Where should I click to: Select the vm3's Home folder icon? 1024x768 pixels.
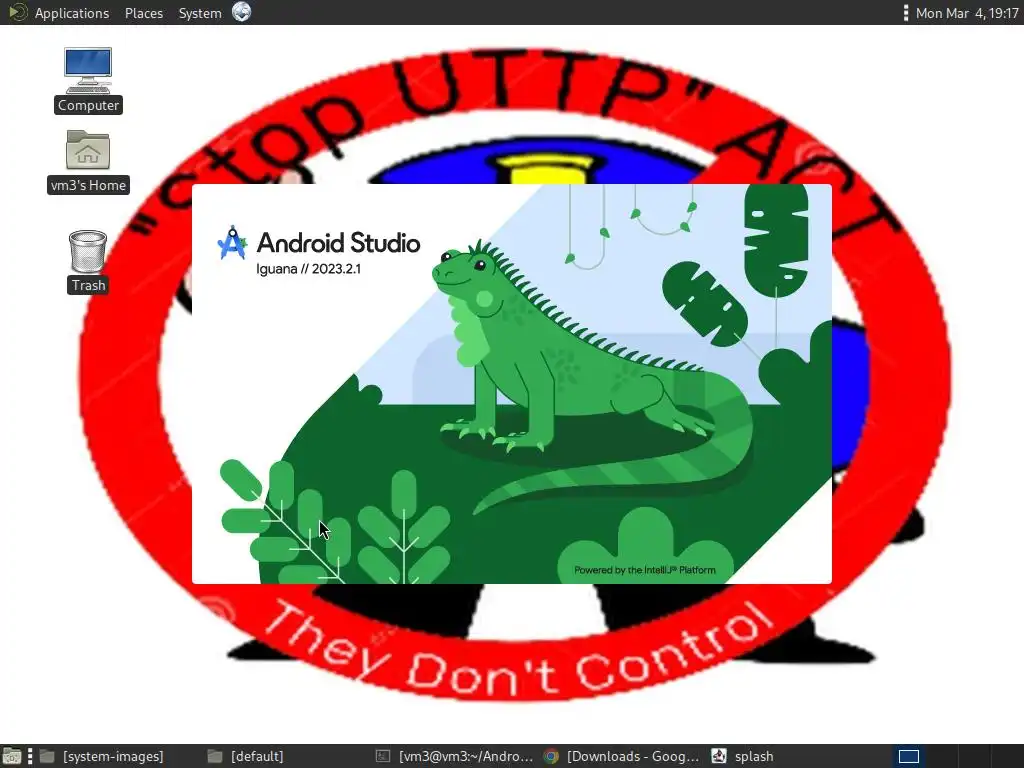pyautogui.click(x=88, y=161)
